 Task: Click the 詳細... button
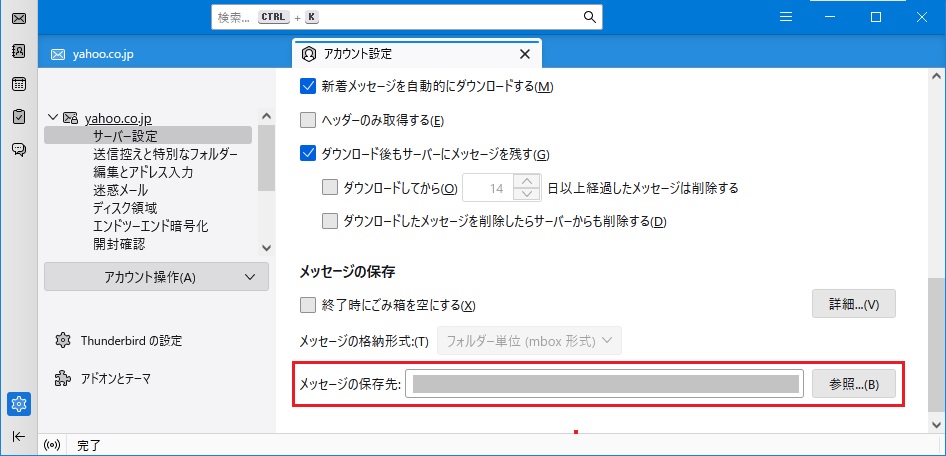pyautogui.click(x=853, y=304)
